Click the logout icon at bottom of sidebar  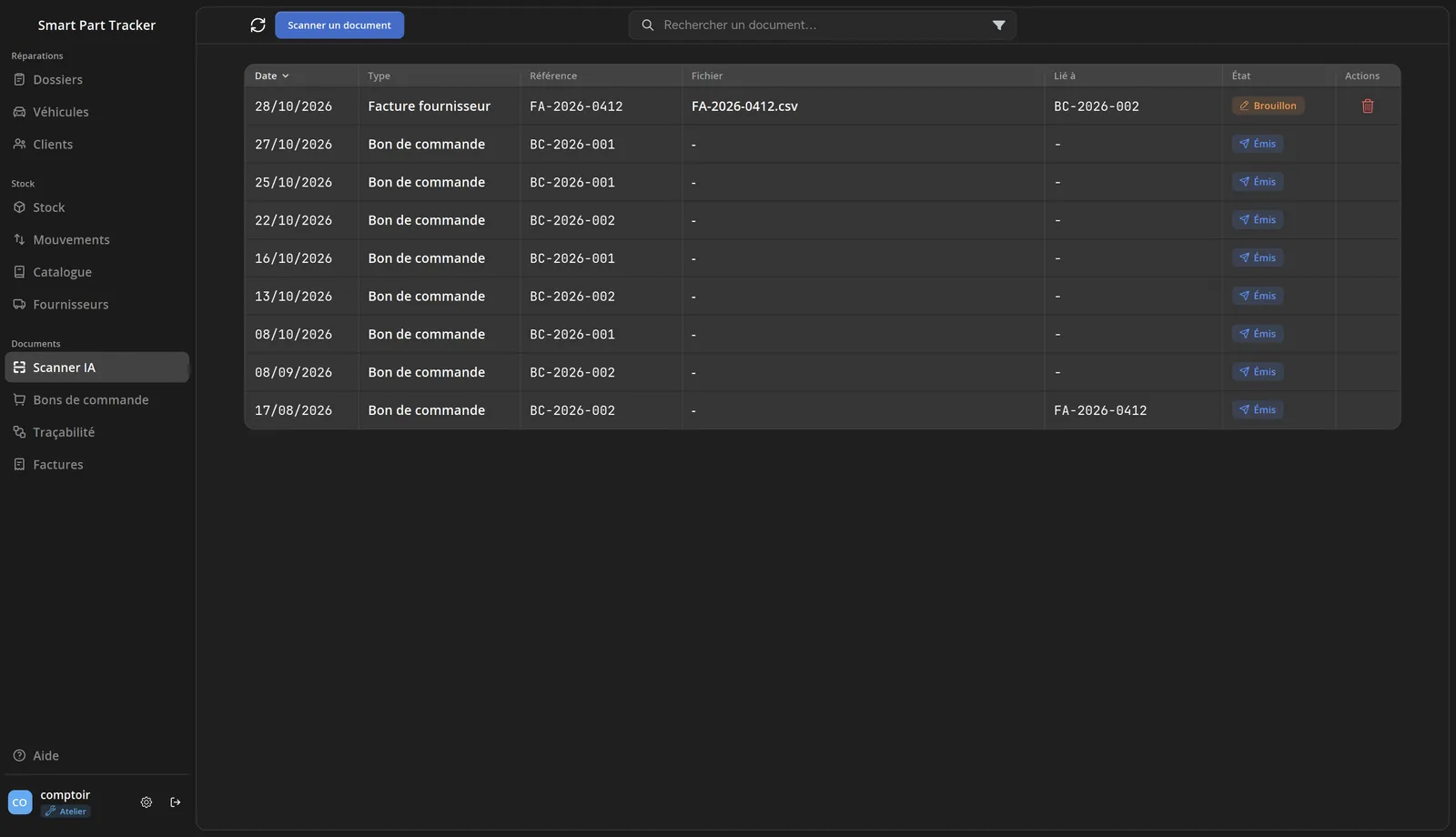point(176,802)
